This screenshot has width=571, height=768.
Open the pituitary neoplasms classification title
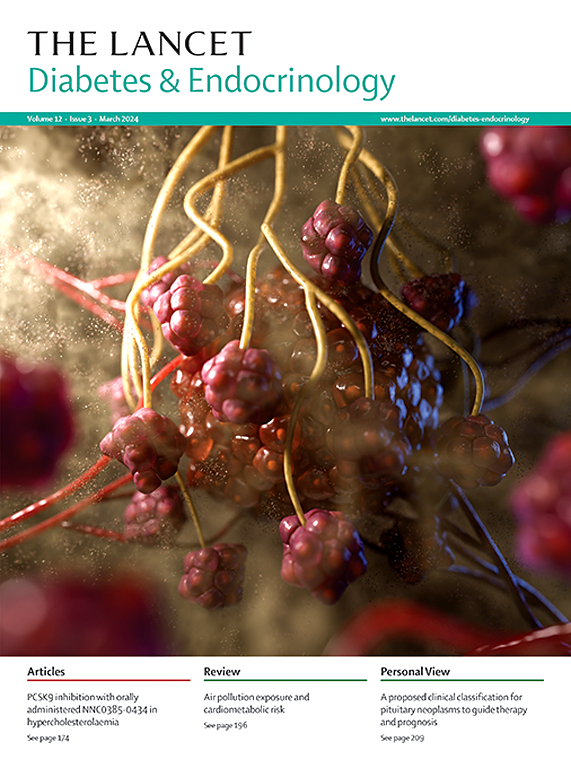[454, 709]
